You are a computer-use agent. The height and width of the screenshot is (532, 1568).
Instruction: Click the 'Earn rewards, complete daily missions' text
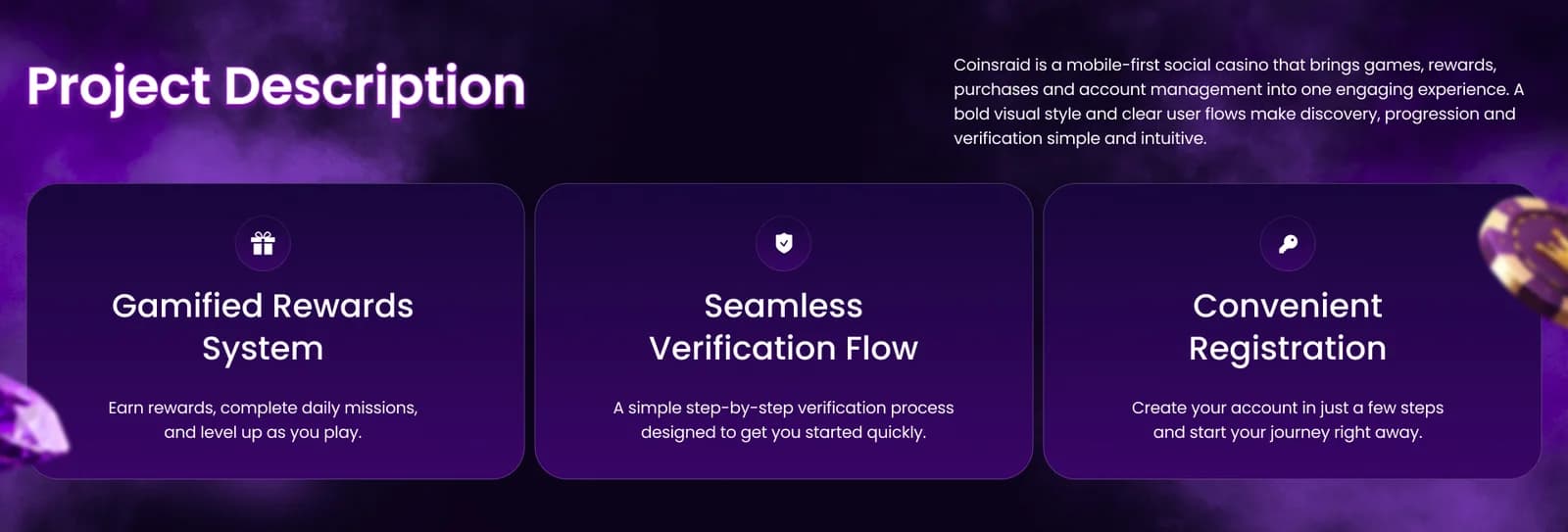pyautogui.click(x=263, y=408)
